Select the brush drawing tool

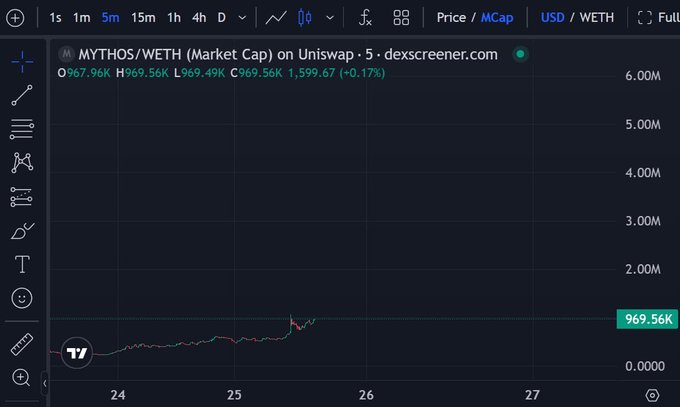click(22, 231)
